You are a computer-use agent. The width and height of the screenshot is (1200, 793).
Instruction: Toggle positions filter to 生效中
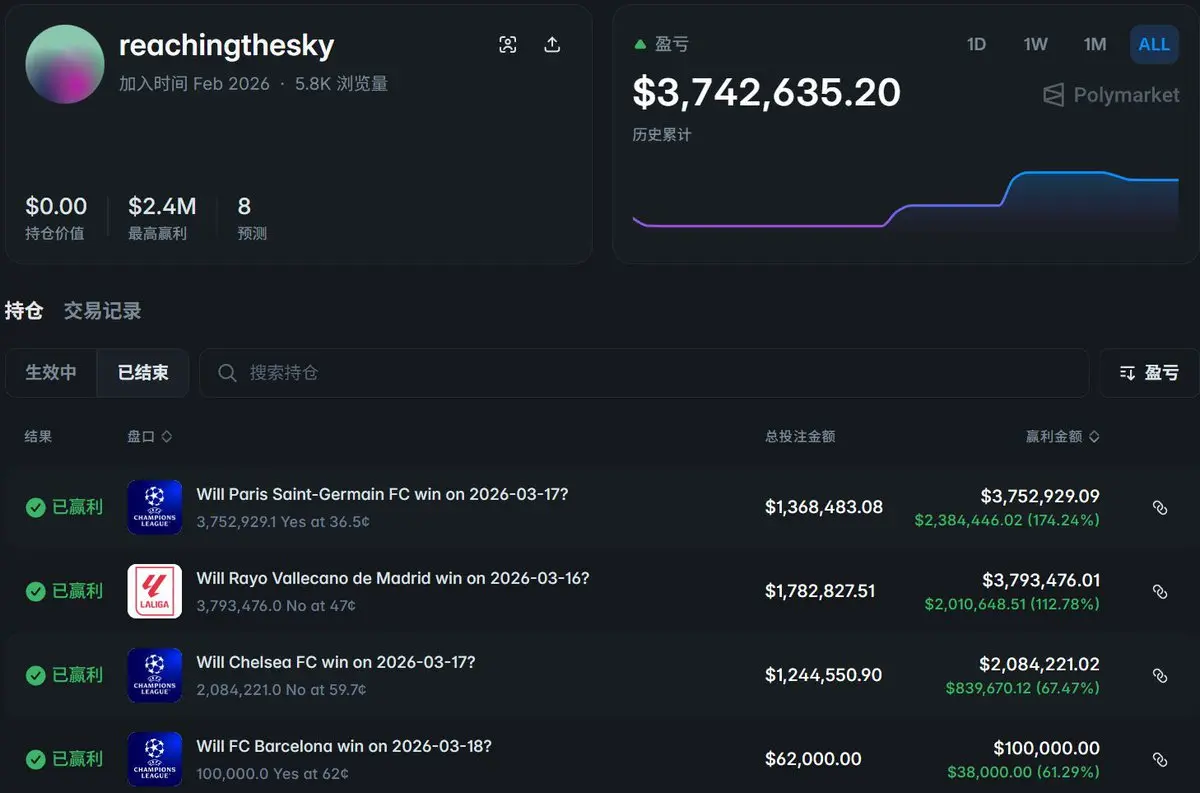pos(51,373)
